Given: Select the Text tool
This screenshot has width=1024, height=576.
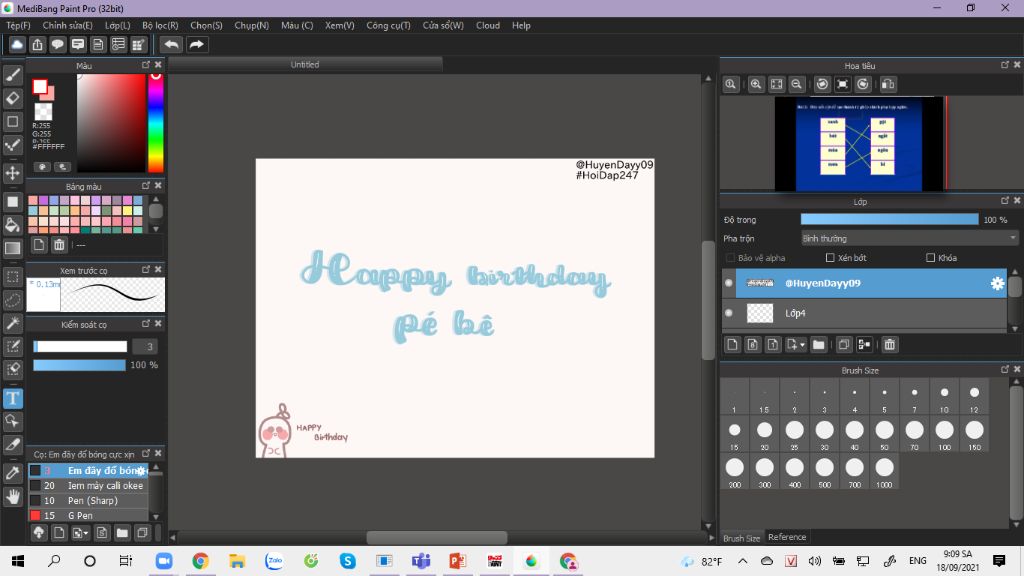Looking at the screenshot, I should (12, 398).
